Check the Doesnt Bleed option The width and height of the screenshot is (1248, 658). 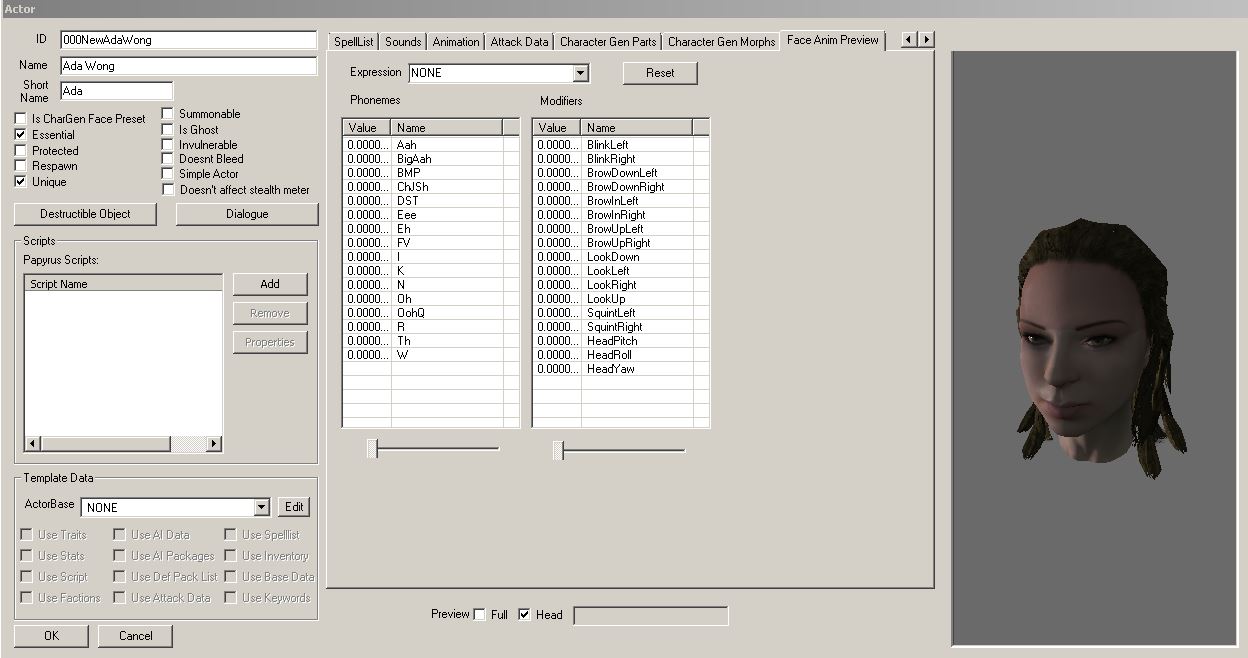[168, 159]
